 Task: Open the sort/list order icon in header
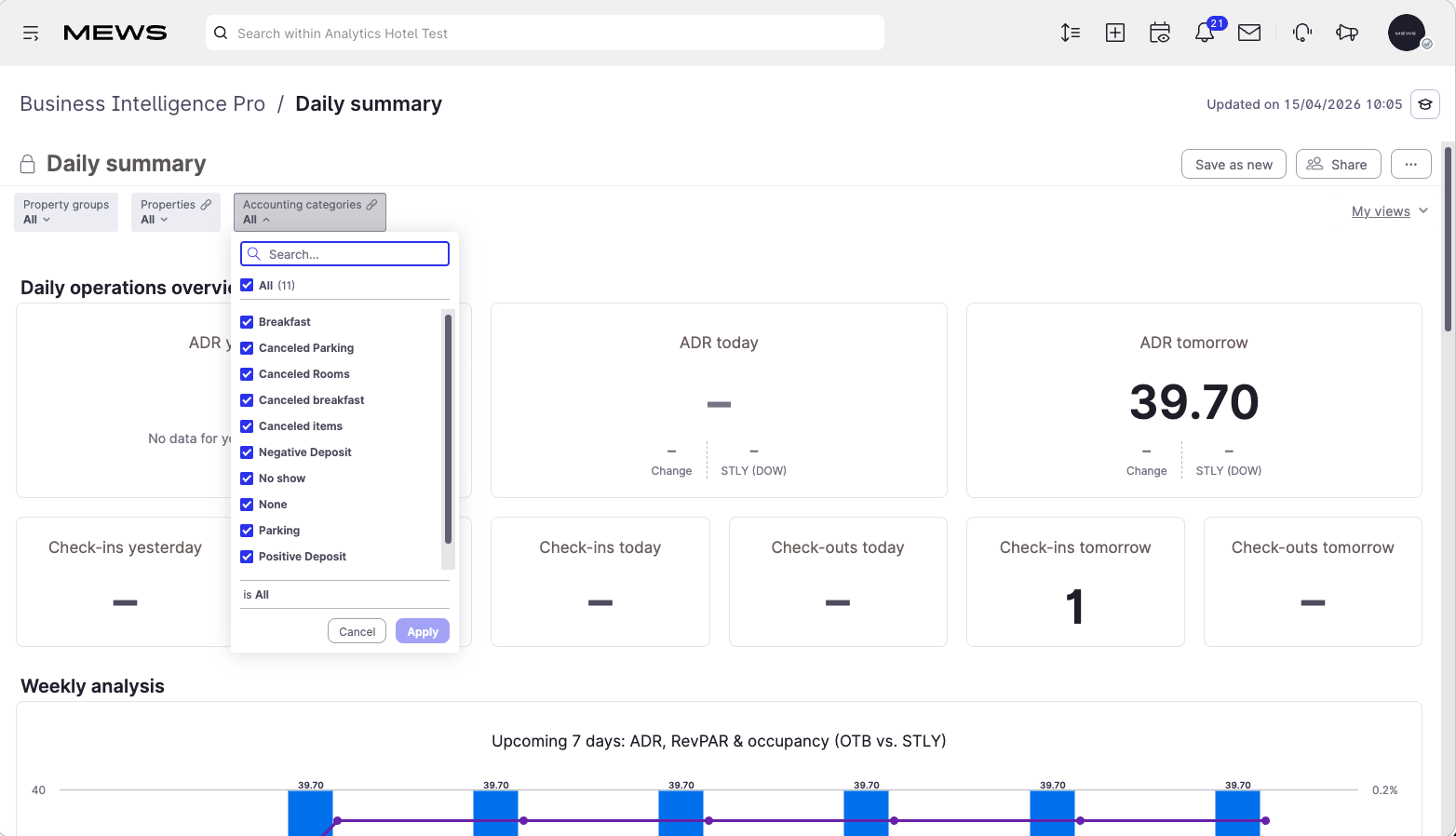pos(1071,33)
